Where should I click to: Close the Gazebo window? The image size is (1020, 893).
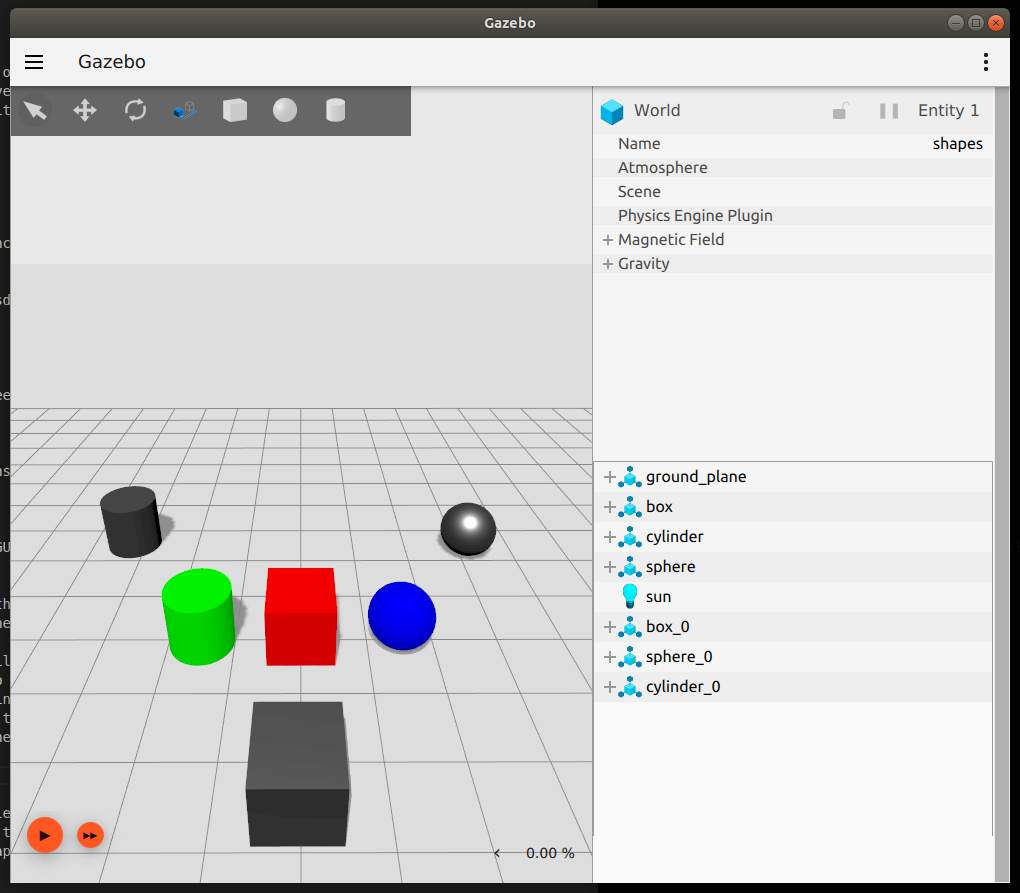(x=996, y=23)
